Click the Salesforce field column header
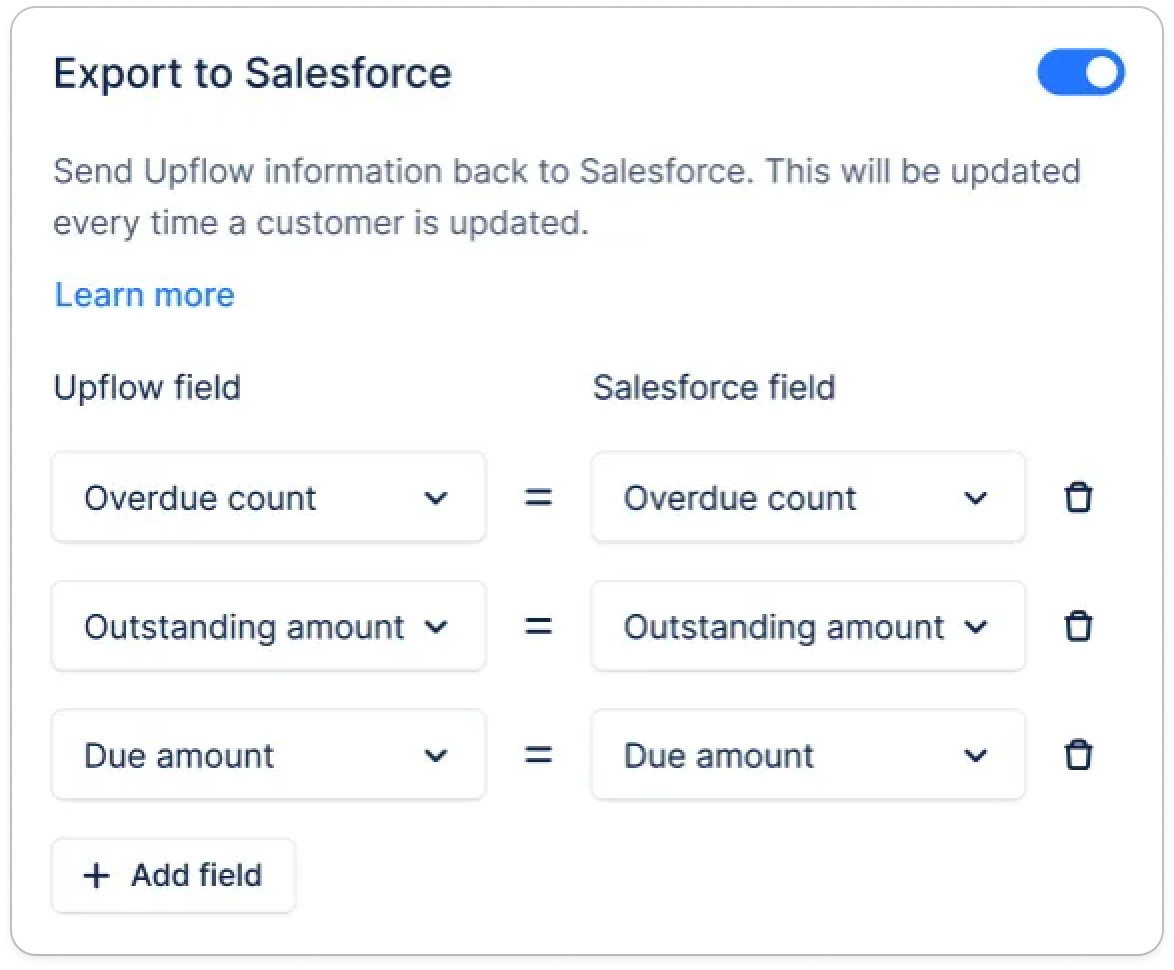 (714, 388)
